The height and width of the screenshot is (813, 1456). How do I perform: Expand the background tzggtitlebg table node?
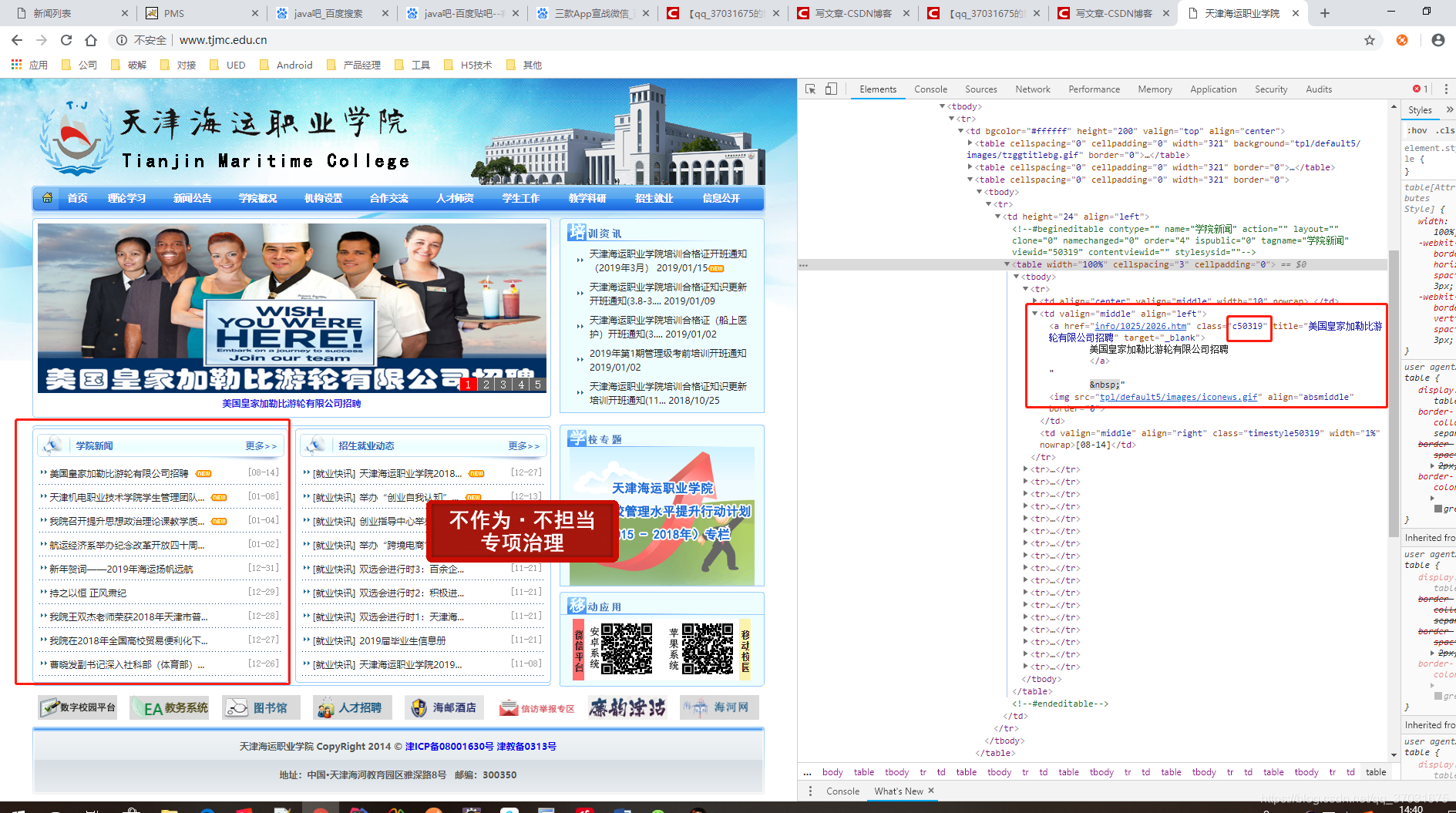tap(970, 143)
